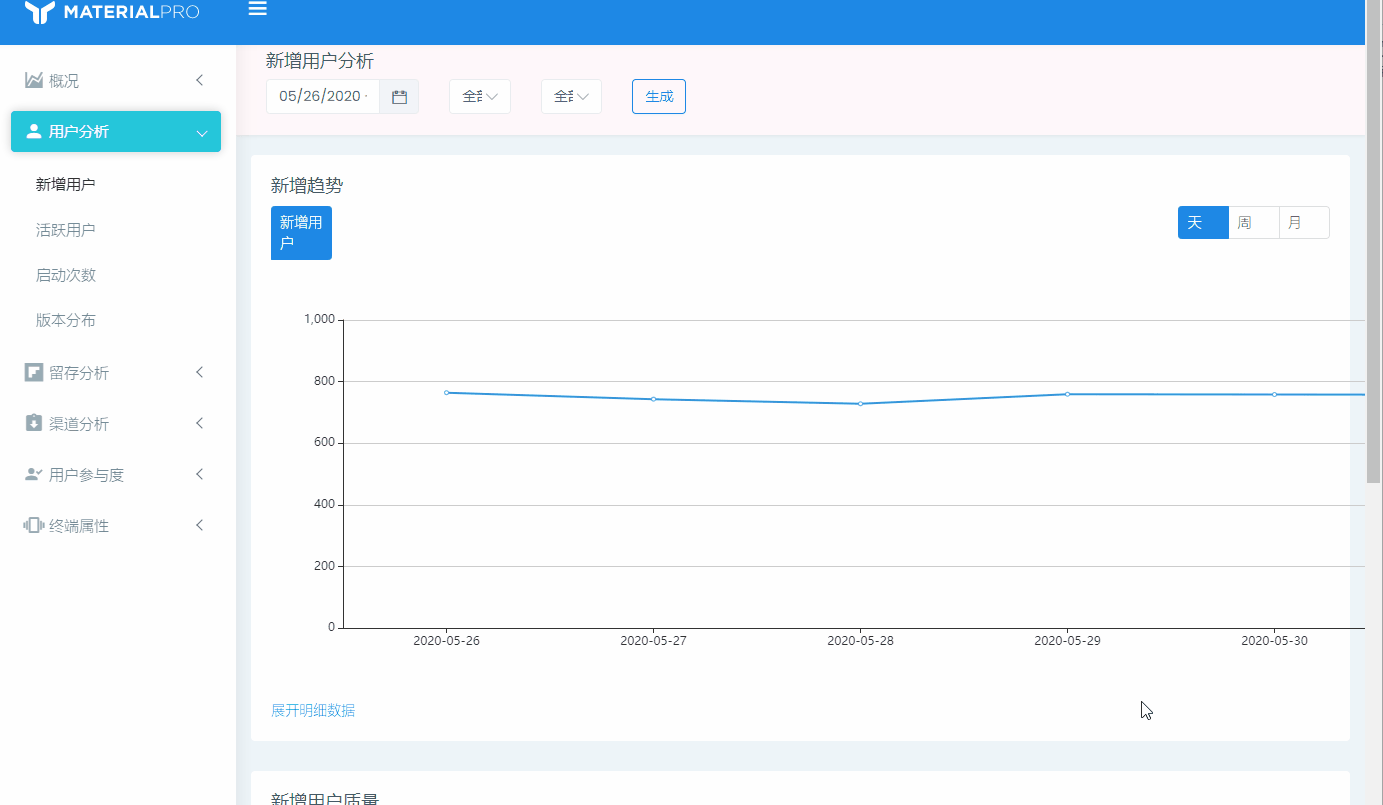The height and width of the screenshot is (805, 1383).
Task: Click the 终端属性 vibration phone icon
Action: 34,525
